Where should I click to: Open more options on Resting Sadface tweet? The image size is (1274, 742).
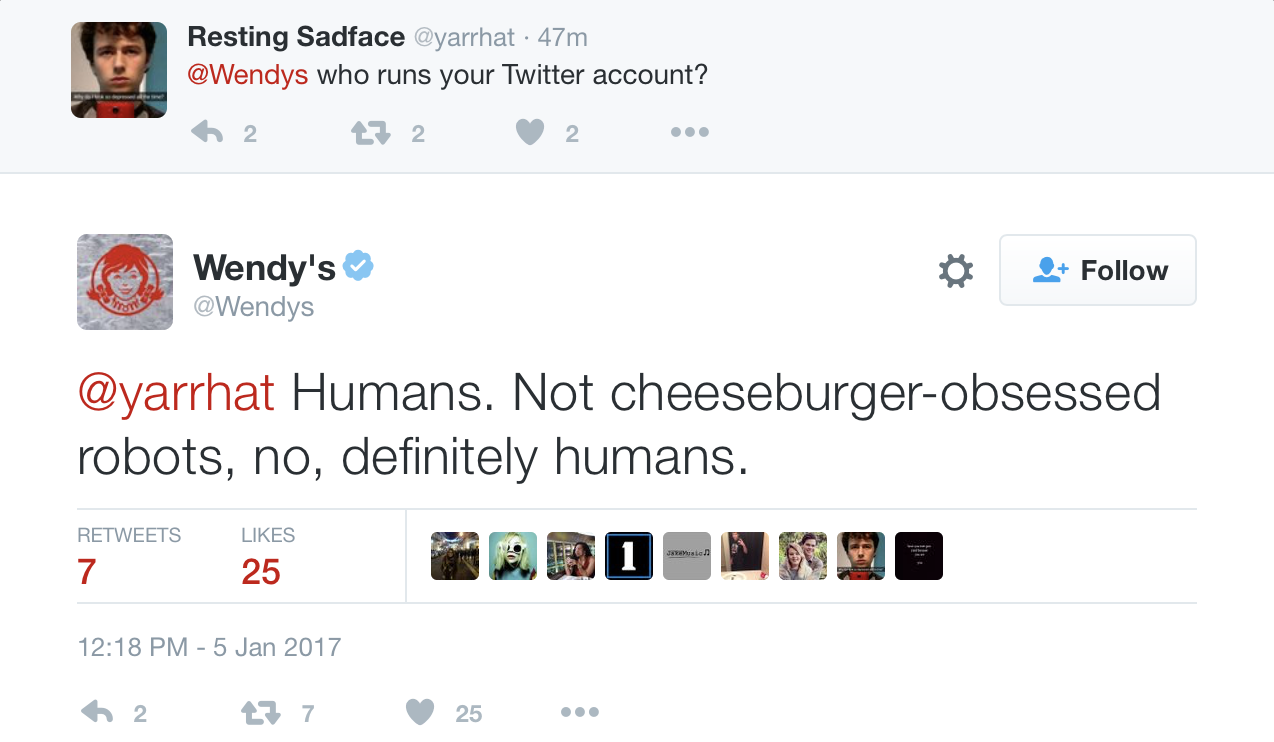click(x=689, y=133)
